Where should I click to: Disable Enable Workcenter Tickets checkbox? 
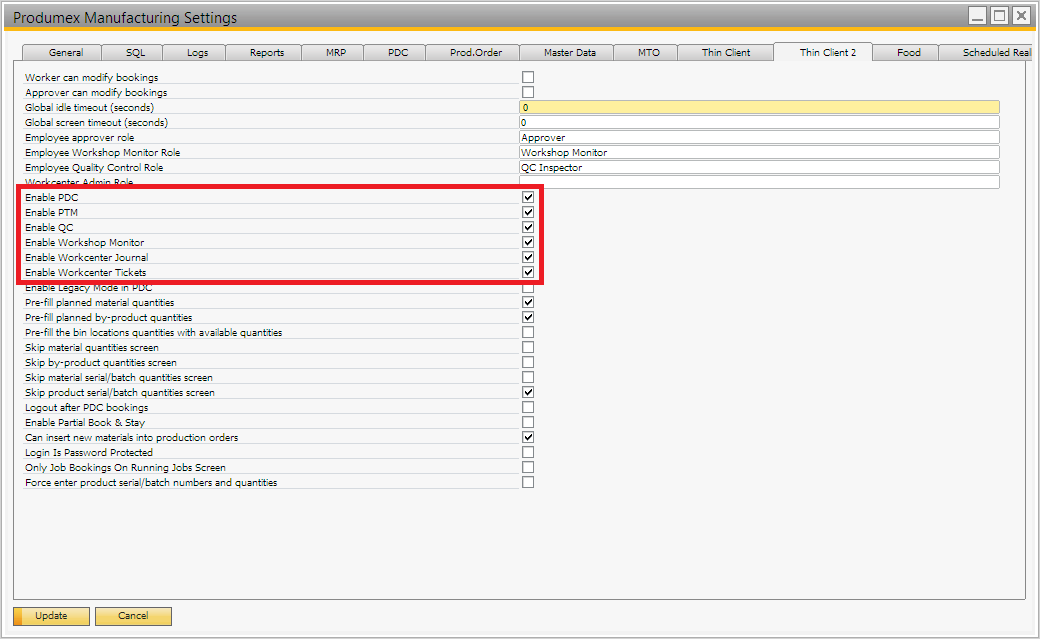(528, 272)
